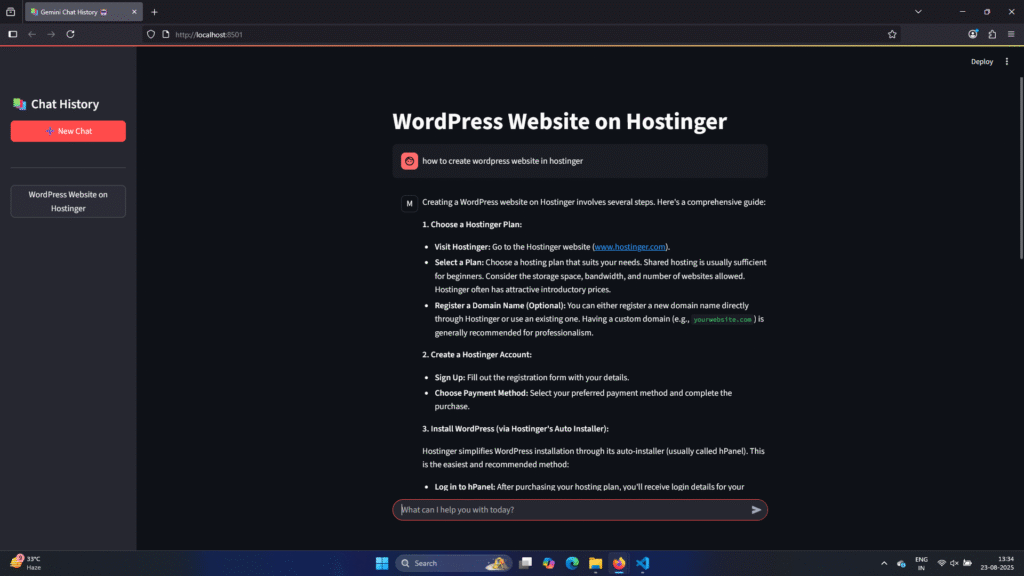Open Task View on taskbar
The height and width of the screenshot is (576, 1024).
tap(525, 563)
